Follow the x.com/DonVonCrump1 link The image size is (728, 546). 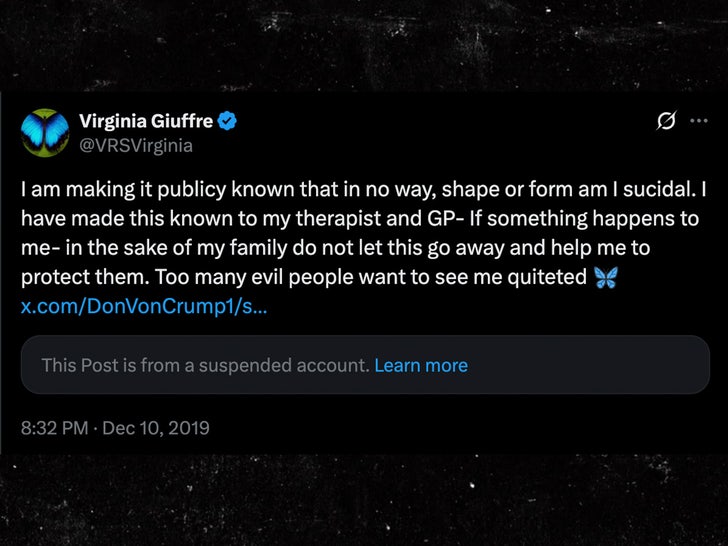(x=143, y=305)
